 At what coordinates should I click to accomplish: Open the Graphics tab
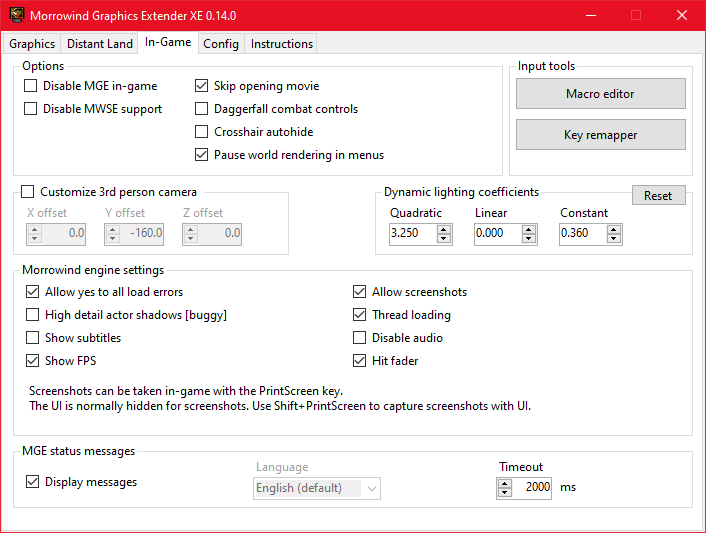tap(32, 44)
